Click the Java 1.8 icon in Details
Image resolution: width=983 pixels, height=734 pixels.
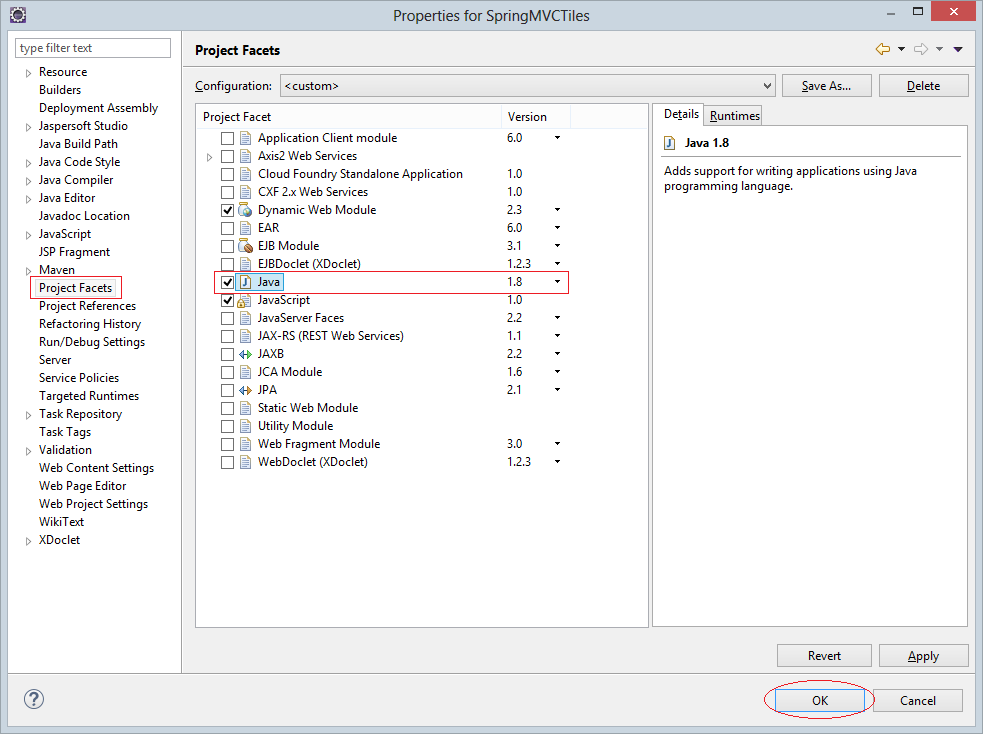pos(670,143)
